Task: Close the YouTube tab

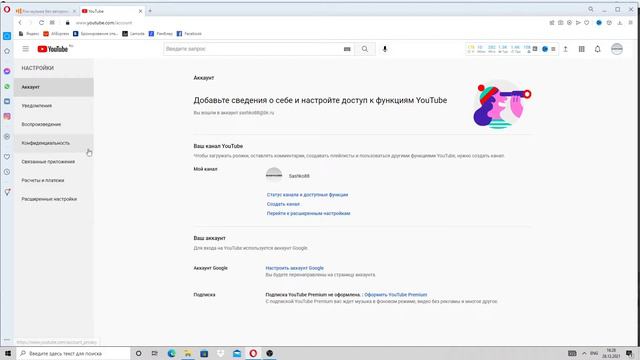Action: point(140,11)
